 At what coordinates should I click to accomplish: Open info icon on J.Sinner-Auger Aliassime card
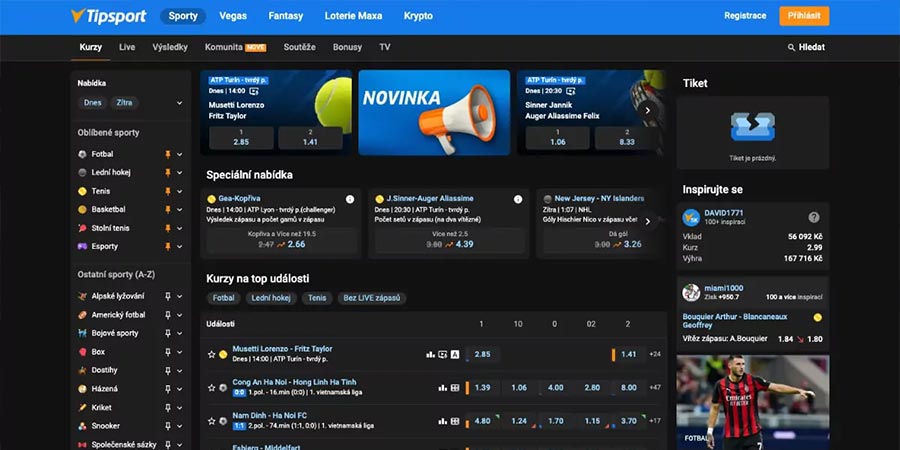point(518,199)
